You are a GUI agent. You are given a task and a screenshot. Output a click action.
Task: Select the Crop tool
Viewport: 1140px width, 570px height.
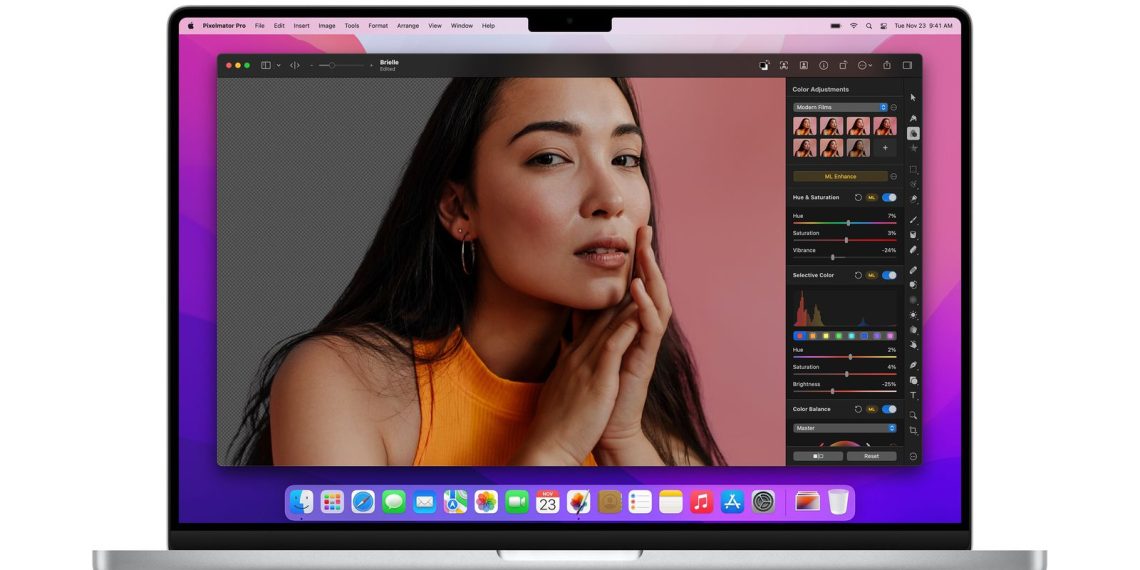[x=913, y=430]
